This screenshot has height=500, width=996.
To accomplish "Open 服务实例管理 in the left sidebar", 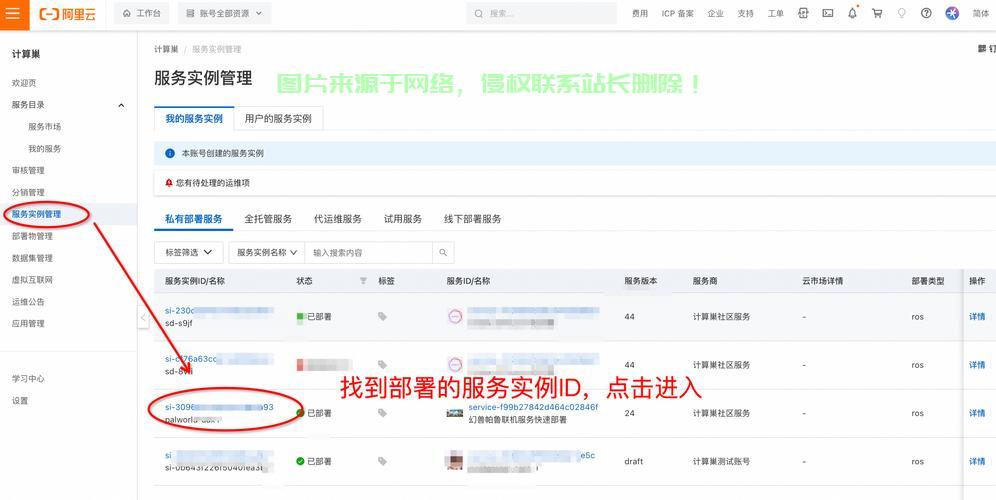I will tap(36, 214).
